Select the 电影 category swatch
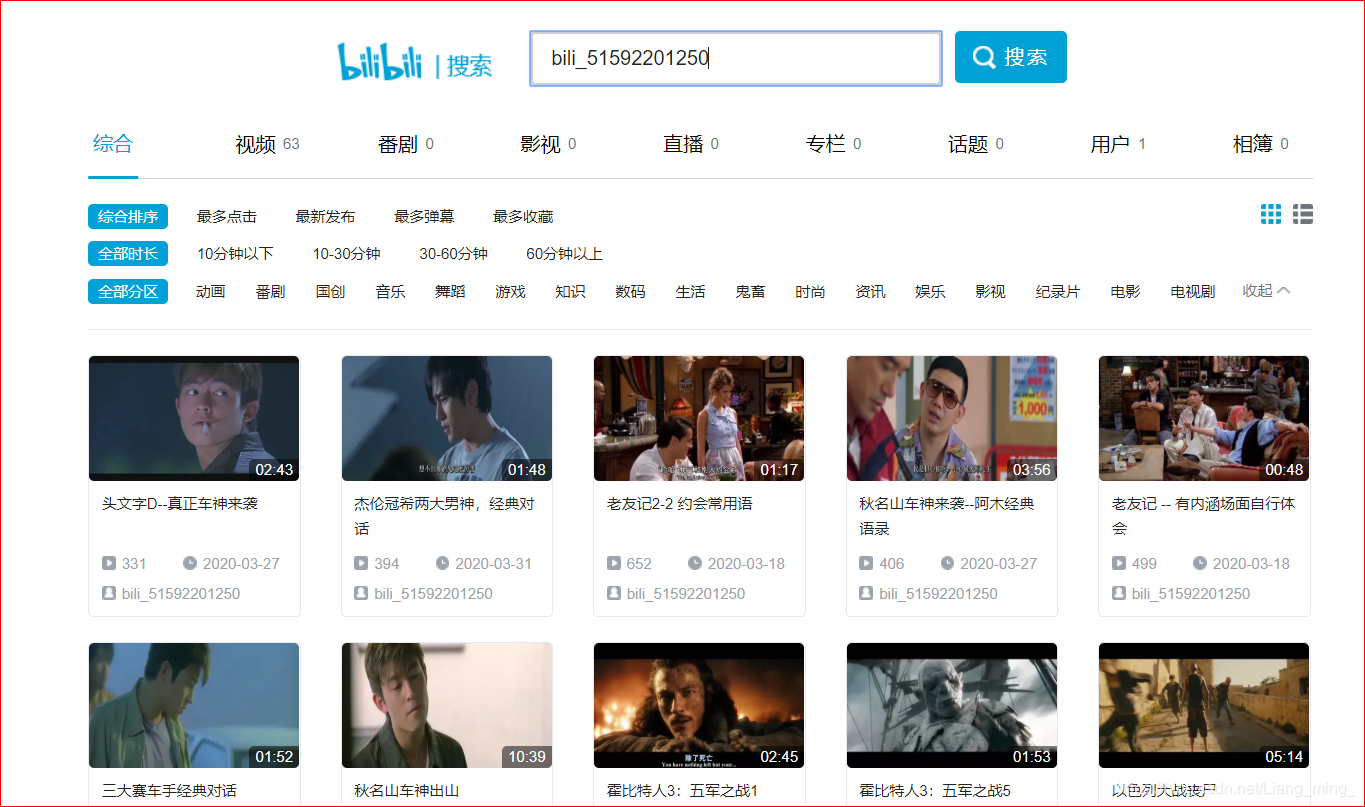Image resolution: width=1365 pixels, height=807 pixels. click(1124, 291)
